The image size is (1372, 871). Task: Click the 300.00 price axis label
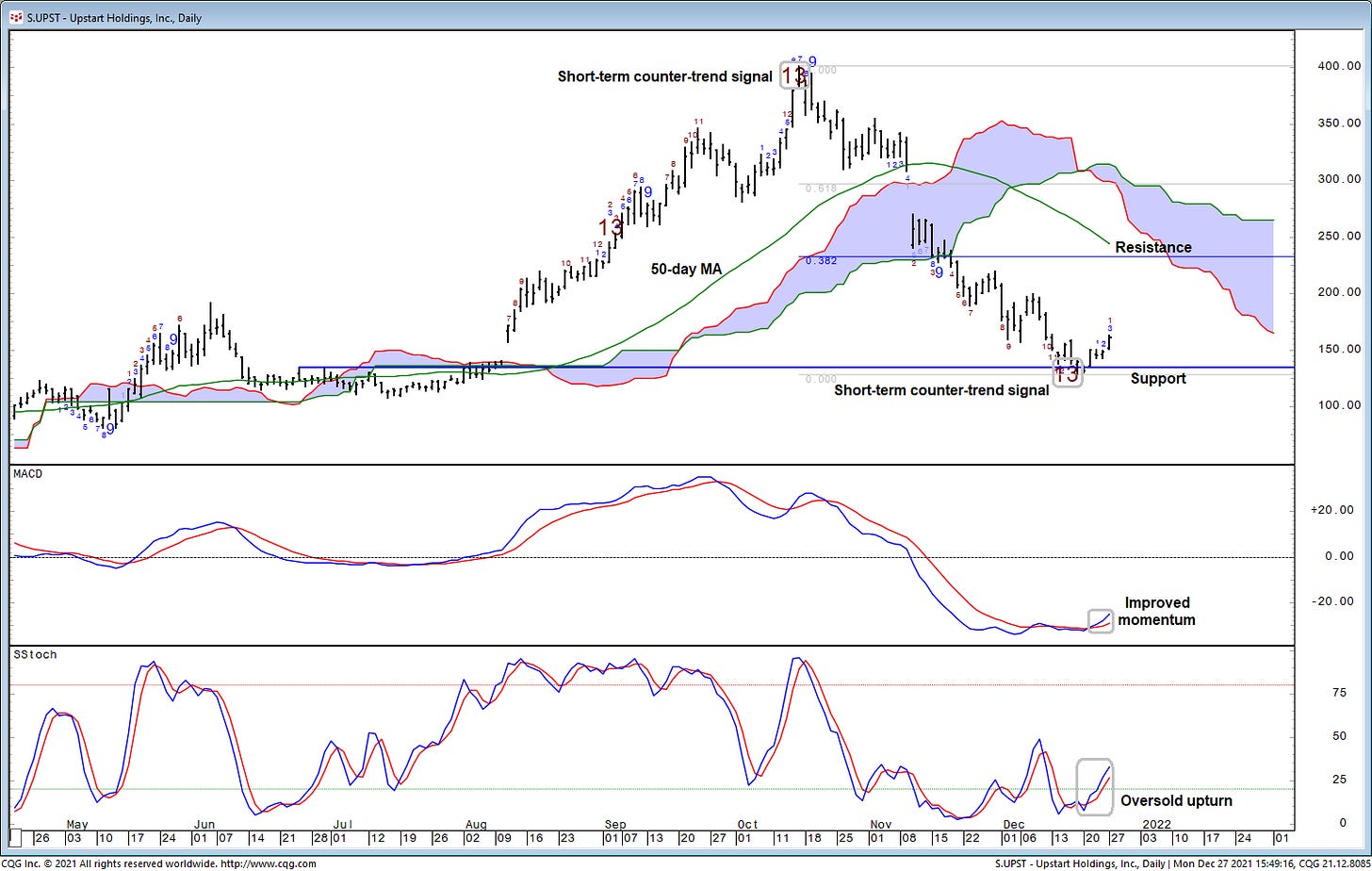[x=1340, y=179]
